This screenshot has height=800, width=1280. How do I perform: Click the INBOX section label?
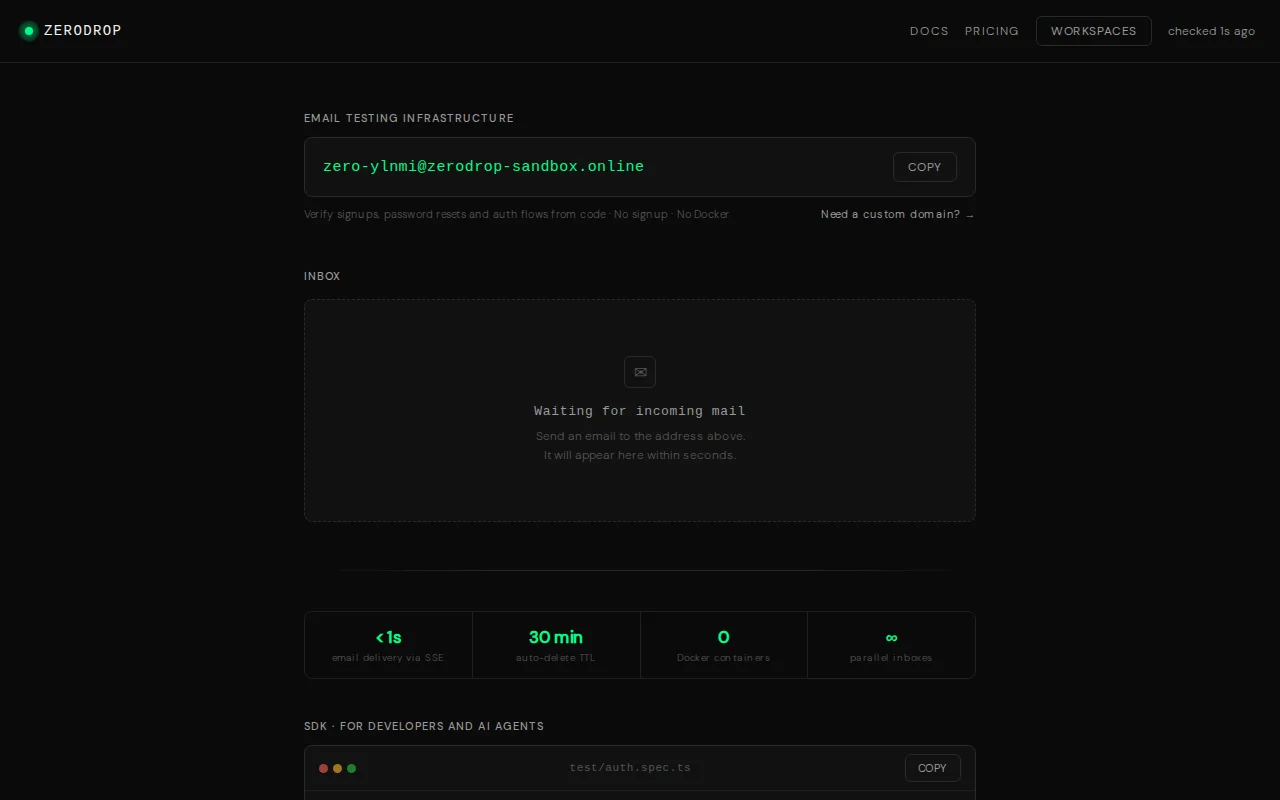322,276
